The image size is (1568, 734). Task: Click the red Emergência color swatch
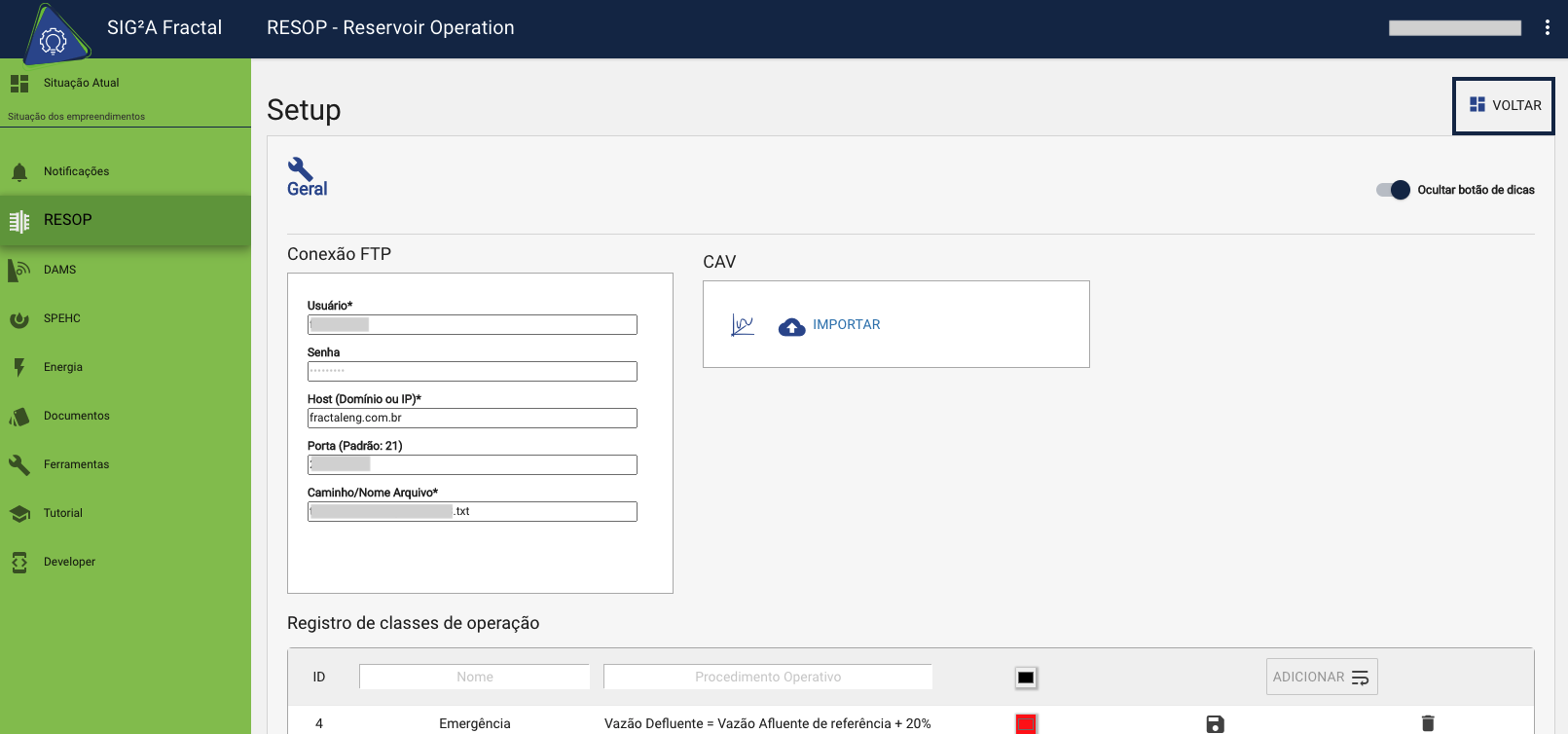(x=1026, y=723)
